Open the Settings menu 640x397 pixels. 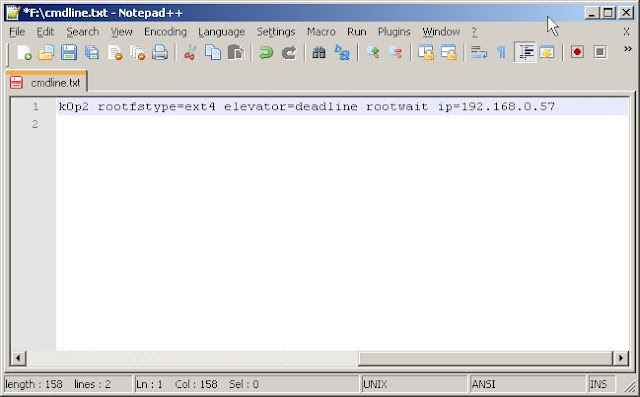(x=276, y=32)
